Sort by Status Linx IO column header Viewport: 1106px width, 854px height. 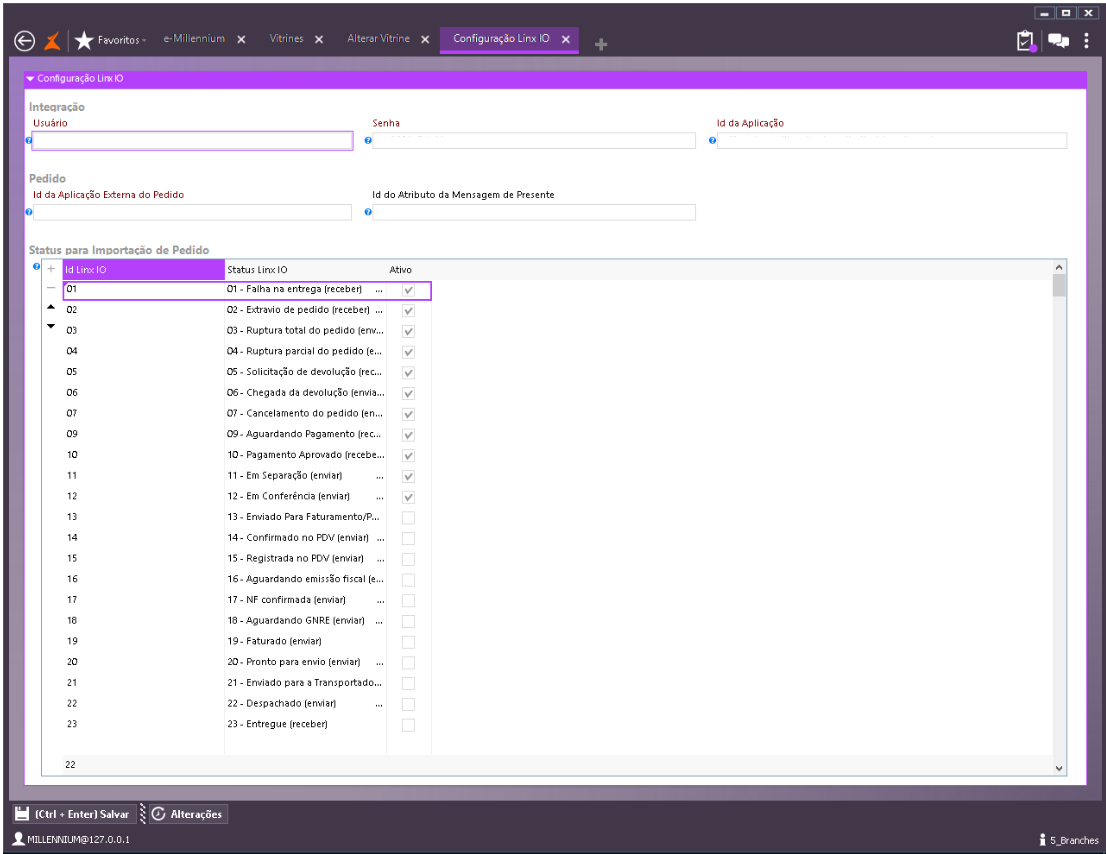(305, 269)
